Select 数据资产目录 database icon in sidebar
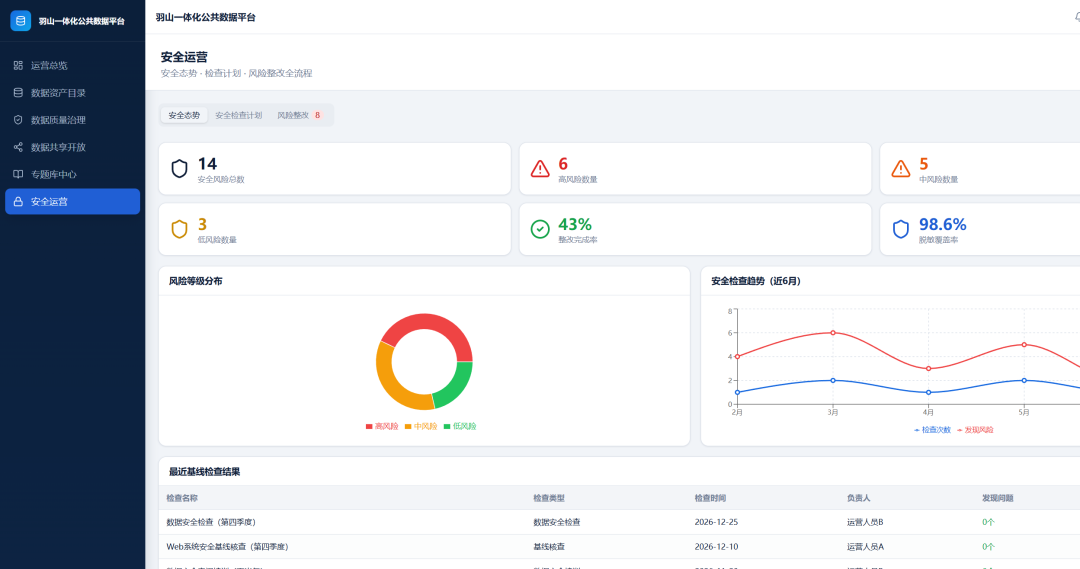Image resolution: width=1080 pixels, height=569 pixels. point(19,92)
